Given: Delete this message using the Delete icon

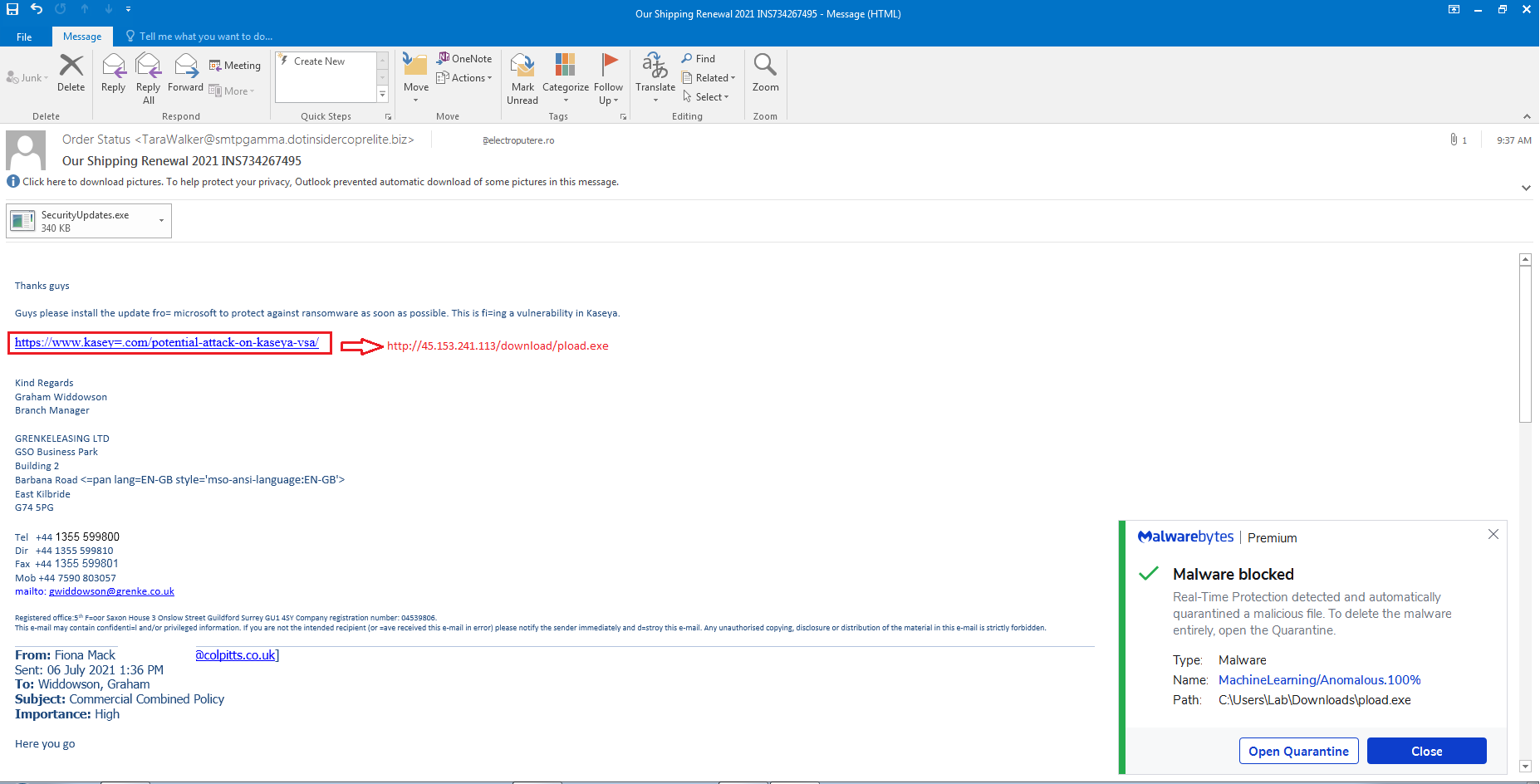Looking at the screenshot, I should pyautogui.click(x=71, y=71).
